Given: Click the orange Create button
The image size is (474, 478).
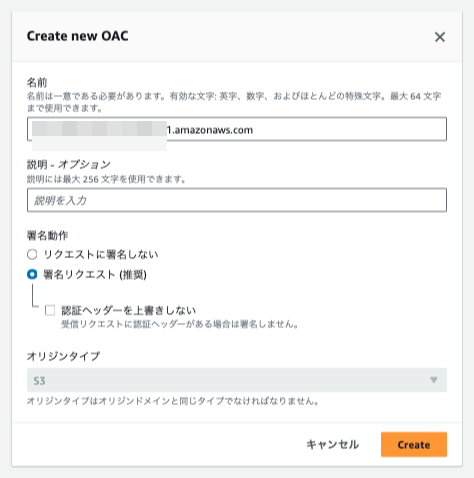Looking at the screenshot, I should pyautogui.click(x=414, y=444).
